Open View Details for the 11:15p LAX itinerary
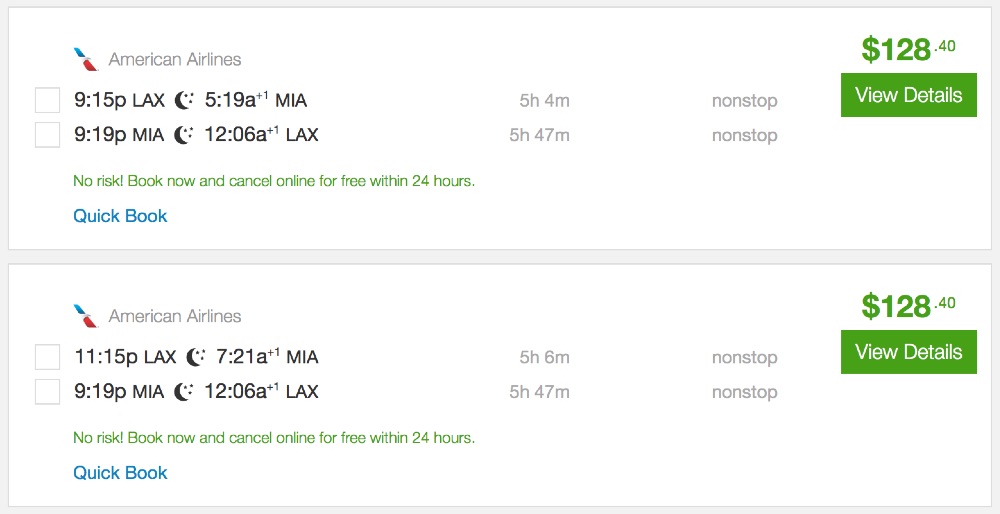 click(x=908, y=353)
